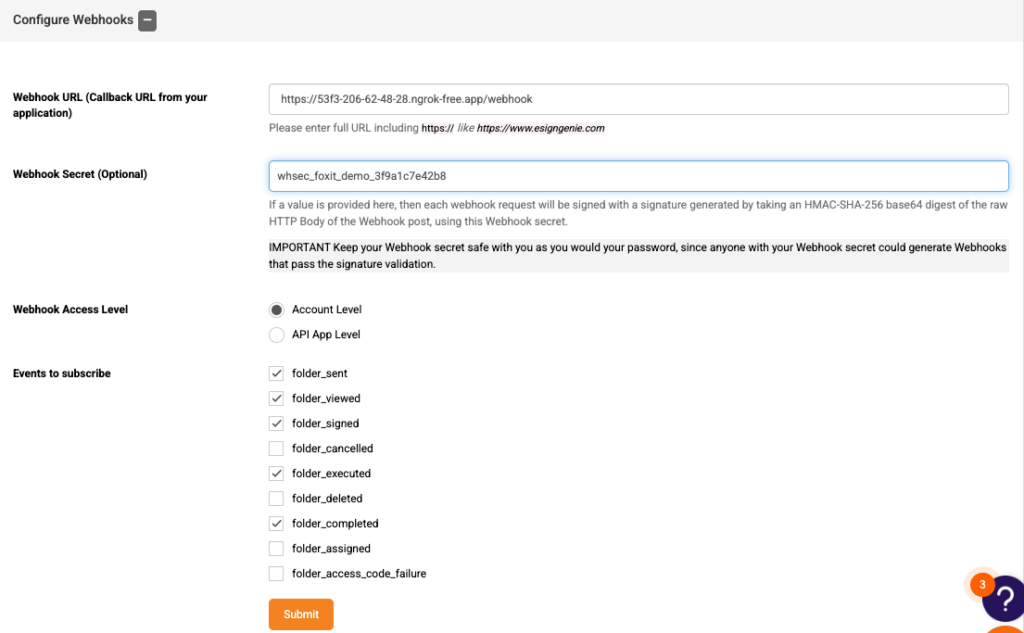The width and height of the screenshot is (1024, 633).
Task: Select API App Level radio button
Action: click(x=277, y=334)
